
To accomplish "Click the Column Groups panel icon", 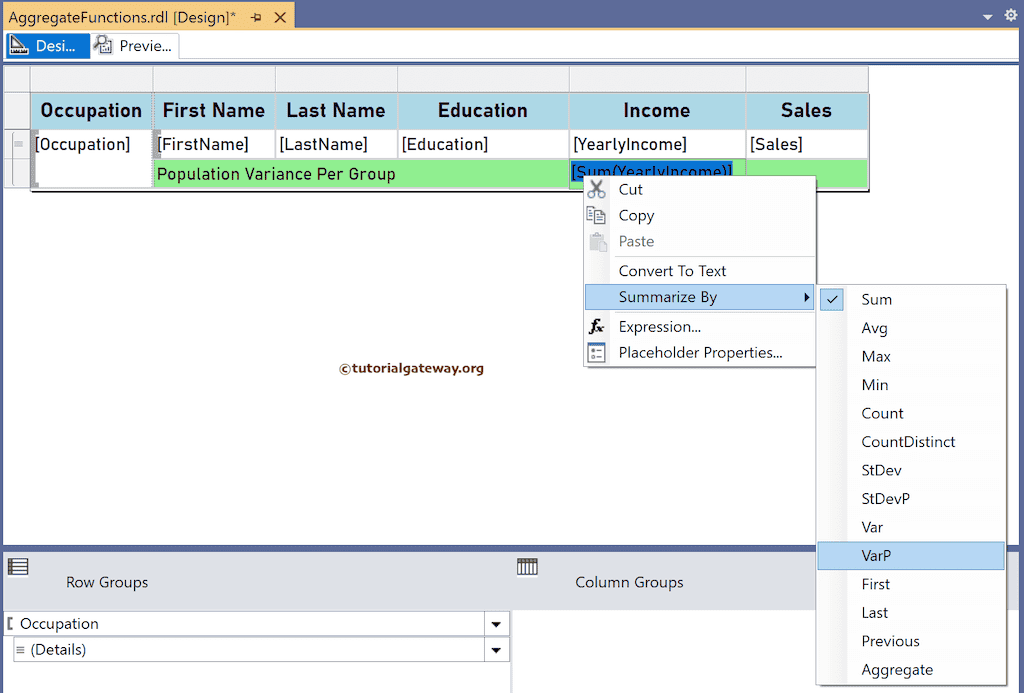I will point(527,566).
